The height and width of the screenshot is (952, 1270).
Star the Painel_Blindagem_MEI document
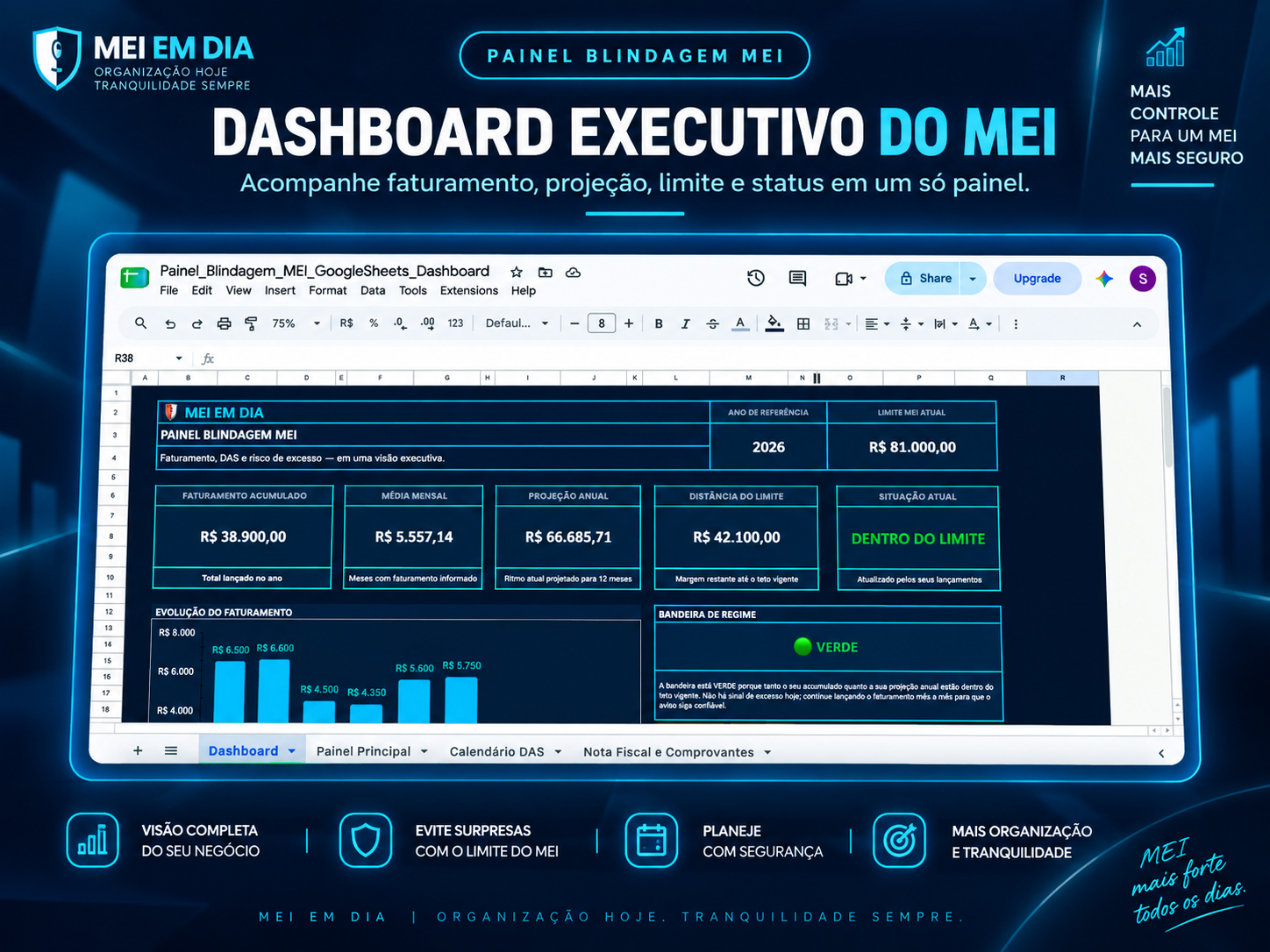click(517, 273)
